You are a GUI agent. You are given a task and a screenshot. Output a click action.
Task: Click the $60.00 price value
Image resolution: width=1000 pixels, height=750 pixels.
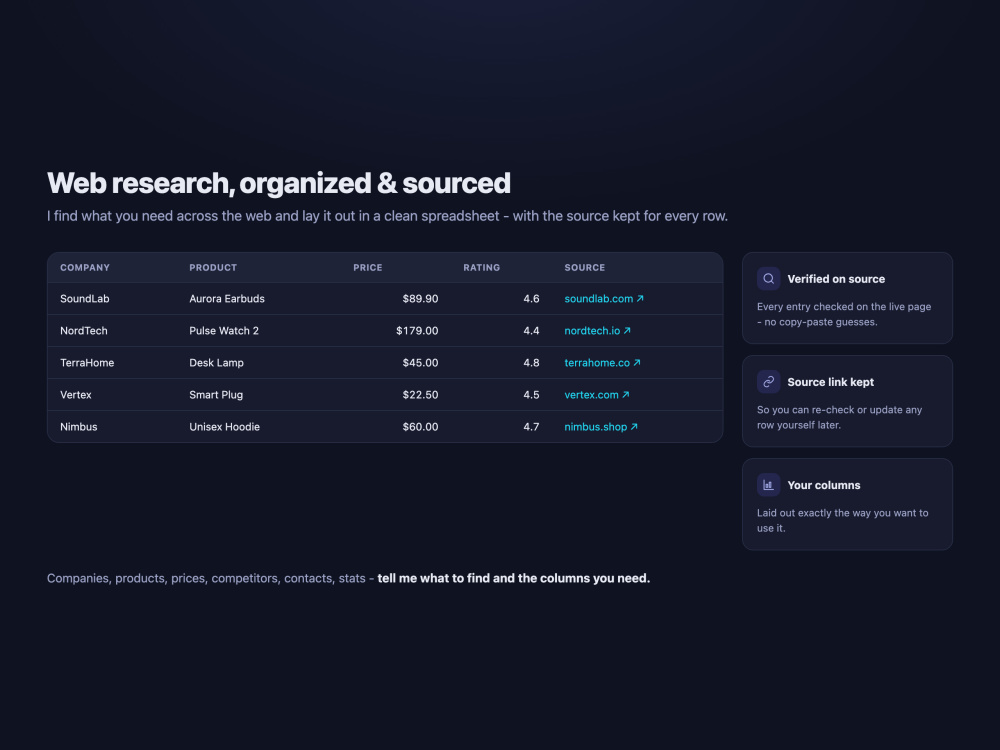click(420, 427)
